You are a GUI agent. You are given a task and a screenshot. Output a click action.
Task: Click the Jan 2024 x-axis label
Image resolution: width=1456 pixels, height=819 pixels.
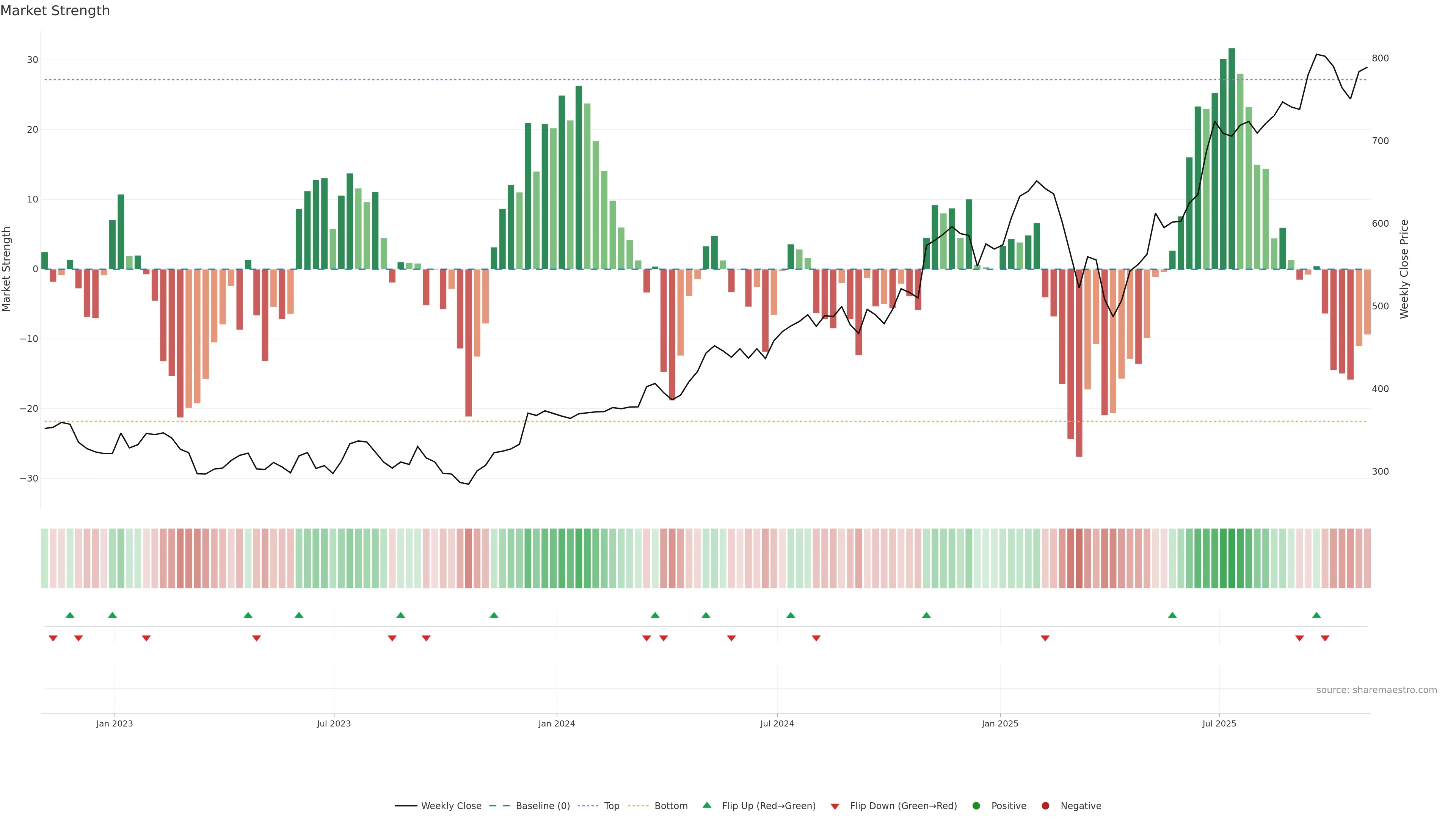click(x=556, y=723)
